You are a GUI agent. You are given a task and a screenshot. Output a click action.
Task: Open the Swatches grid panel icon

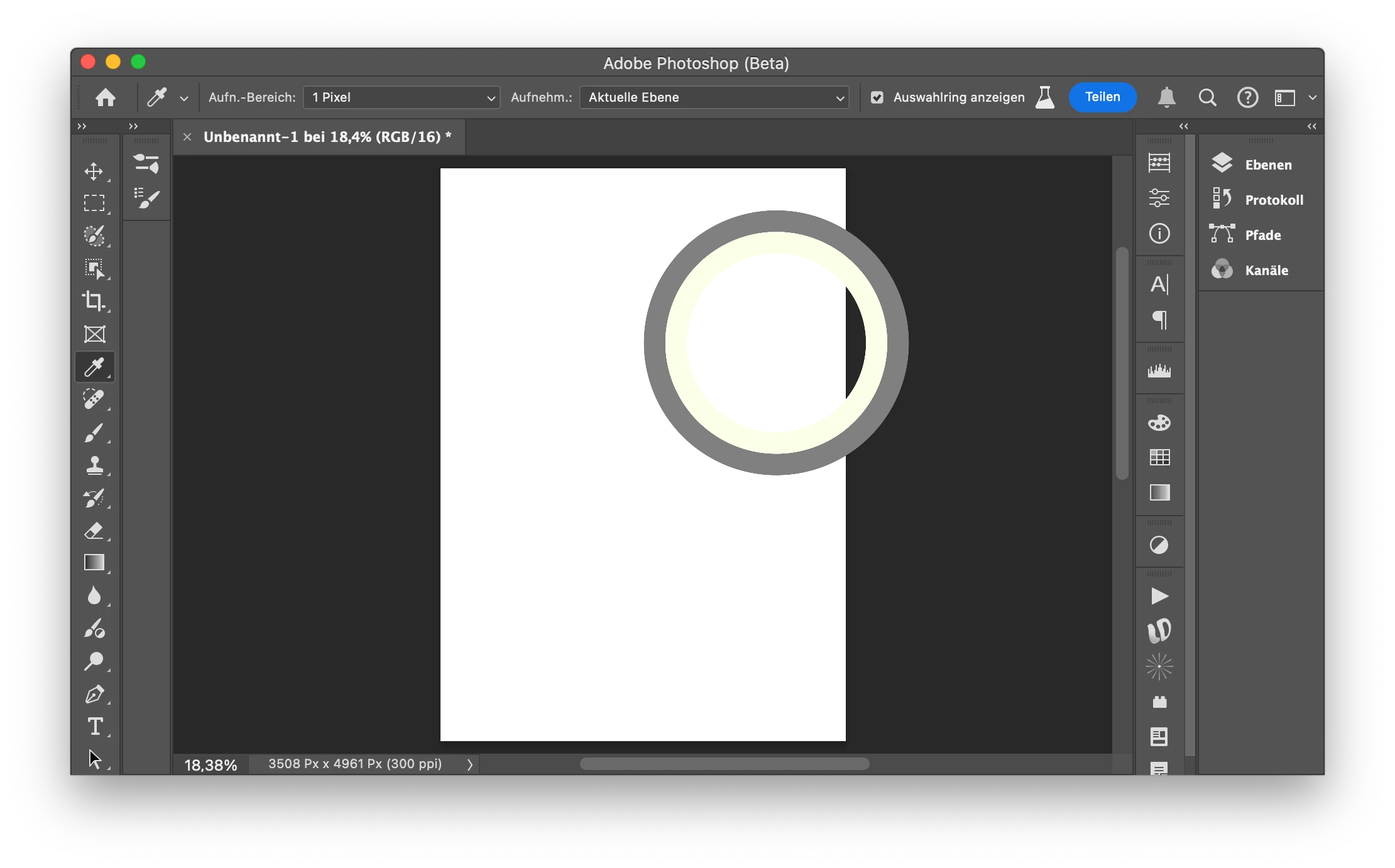(x=1159, y=457)
